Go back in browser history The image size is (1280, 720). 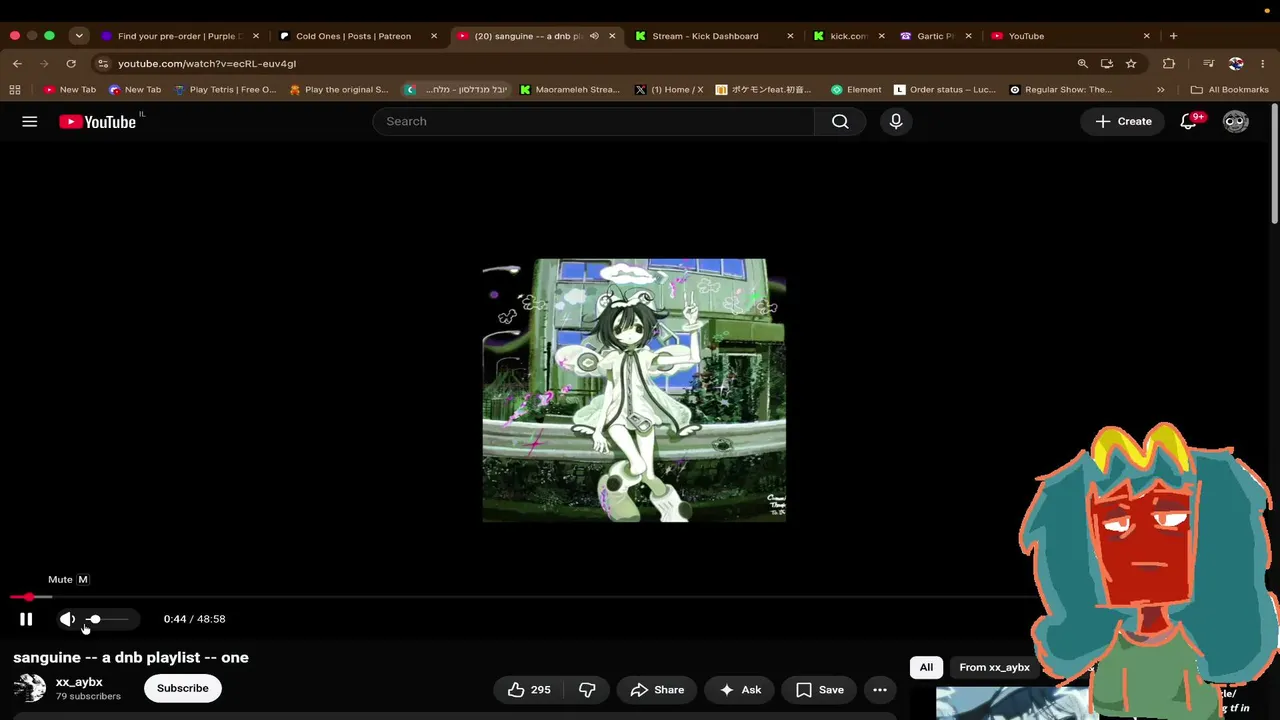pos(17,63)
